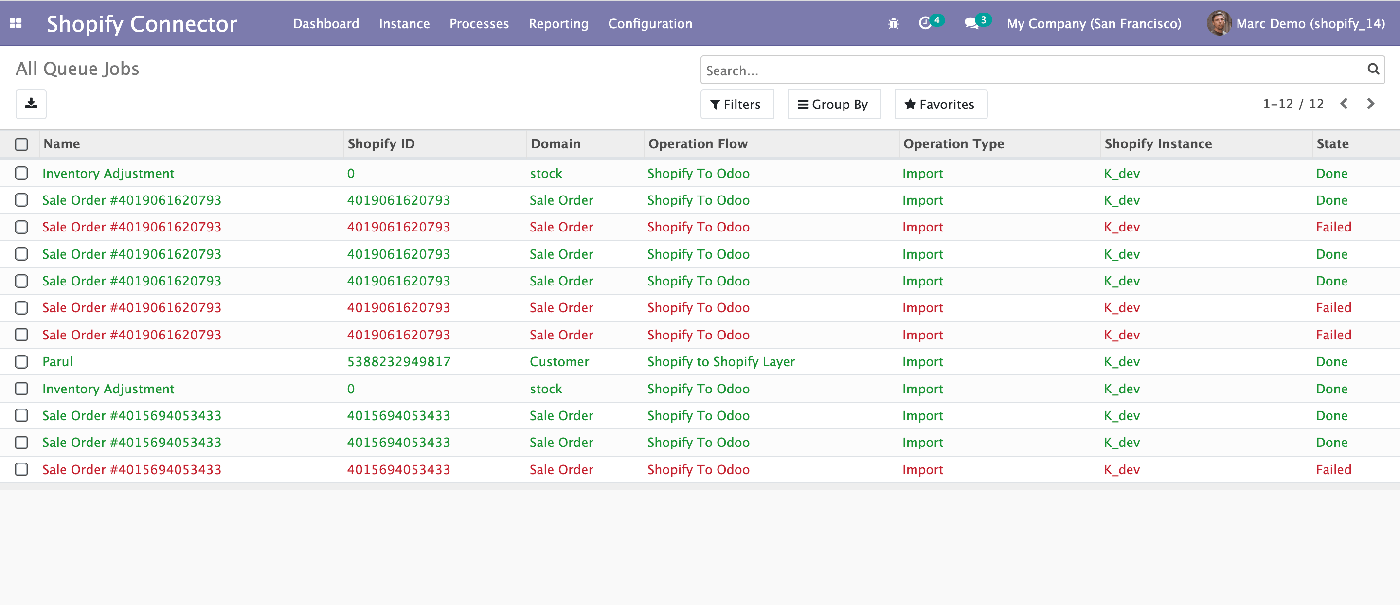
Task: Open the Filters dropdown
Action: tap(736, 104)
